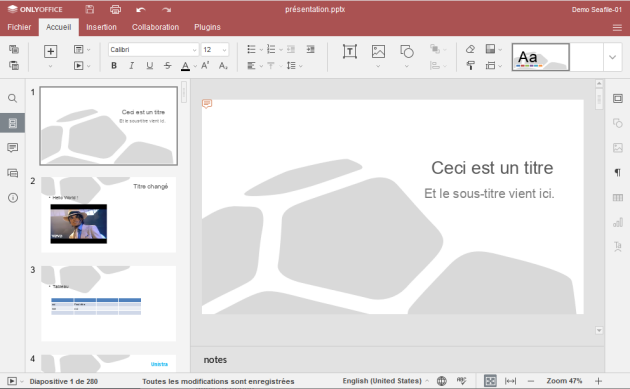Click the zoom in plus button
This screenshot has height=389, width=630.
click(x=598, y=381)
